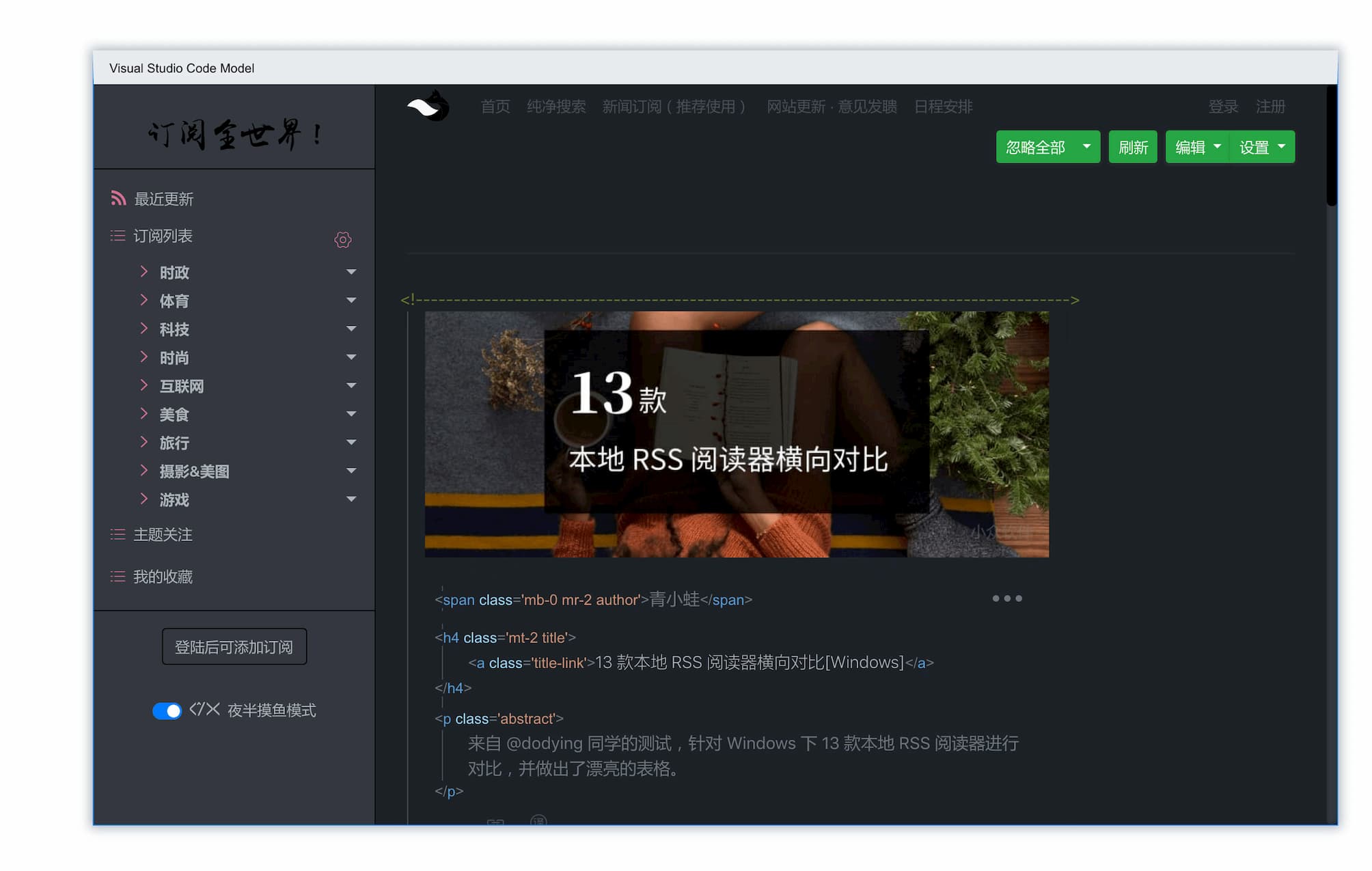Select the 游戏 category
1372x871 pixels.
click(174, 500)
